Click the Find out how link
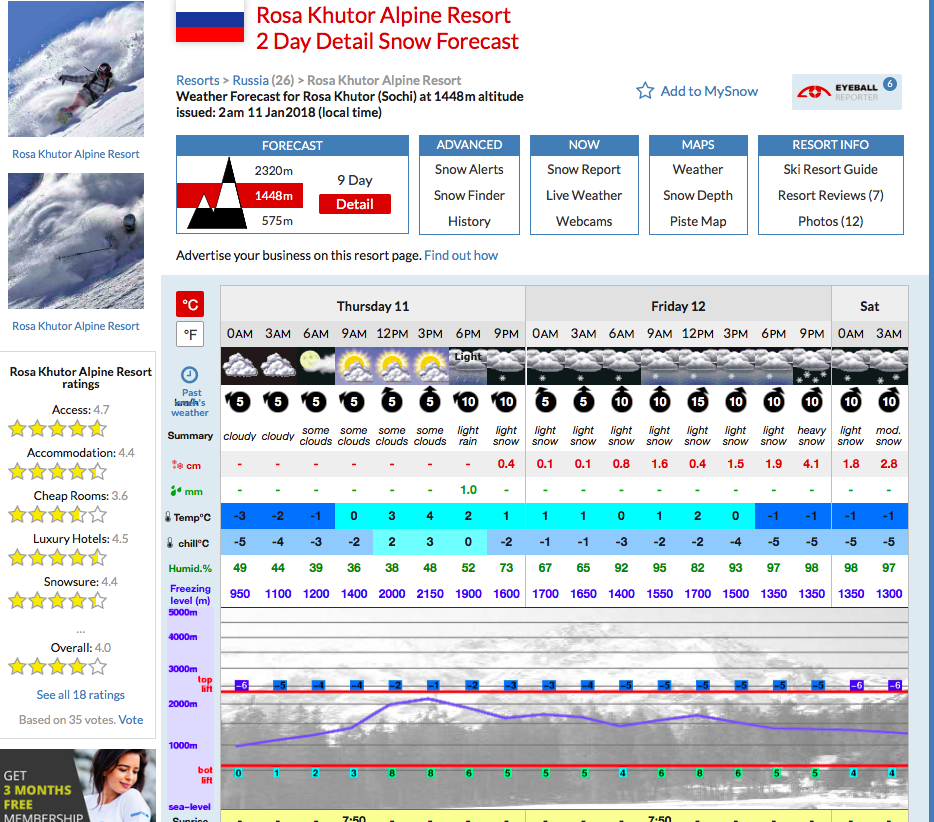The height and width of the screenshot is (822, 934). point(461,256)
